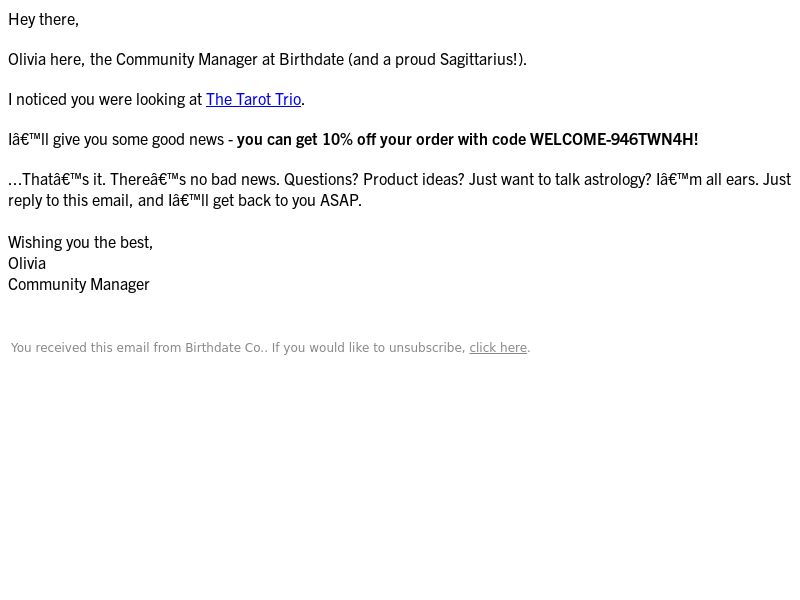The width and height of the screenshot is (800, 600).
Task: Click the "Hey there," greeting line
Action: (x=43, y=19)
